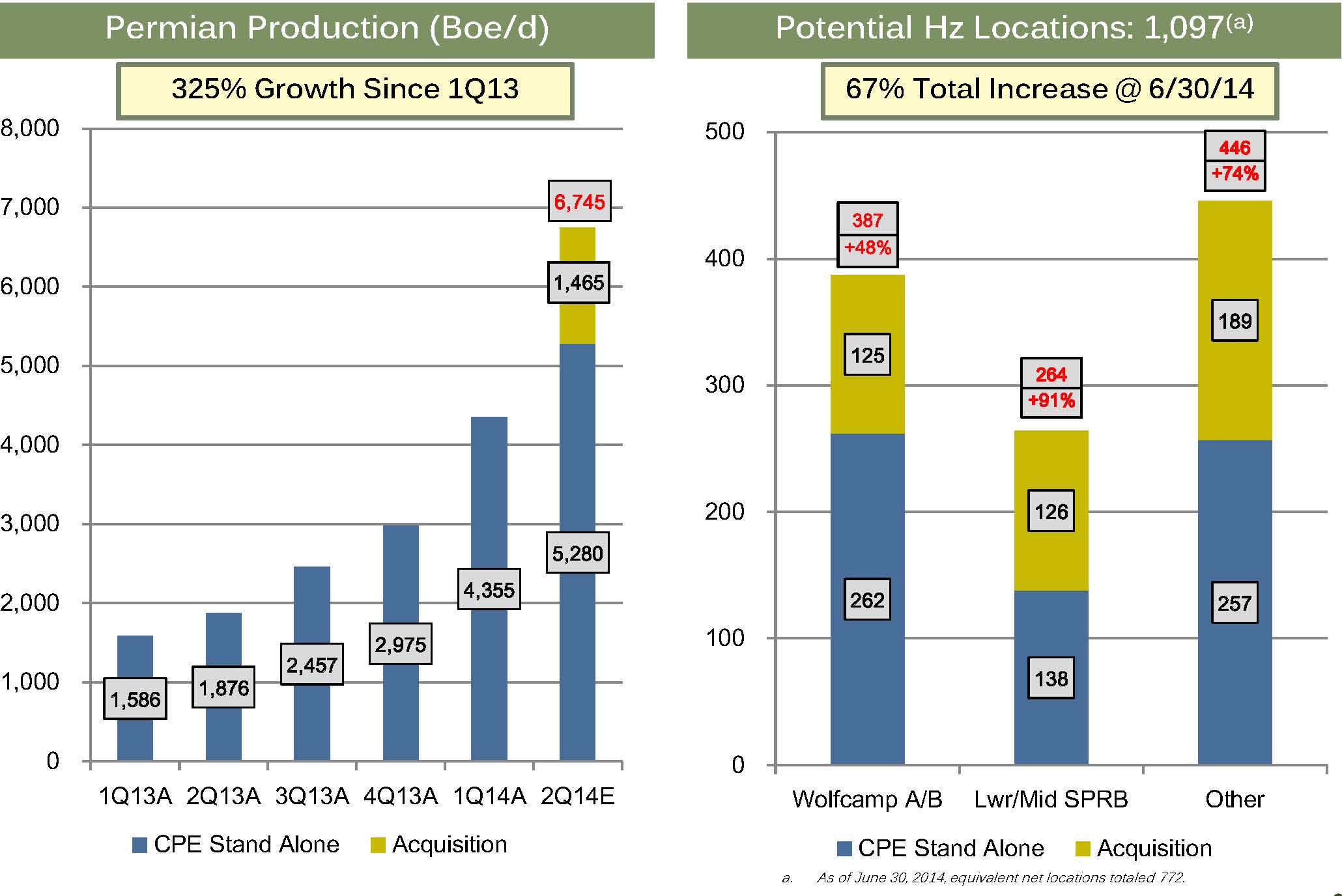The width and height of the screenshot is (1342, 896).
Task: Select the 5,280 data label on 2Q14E bar
Action: click(x=577, y=553)
